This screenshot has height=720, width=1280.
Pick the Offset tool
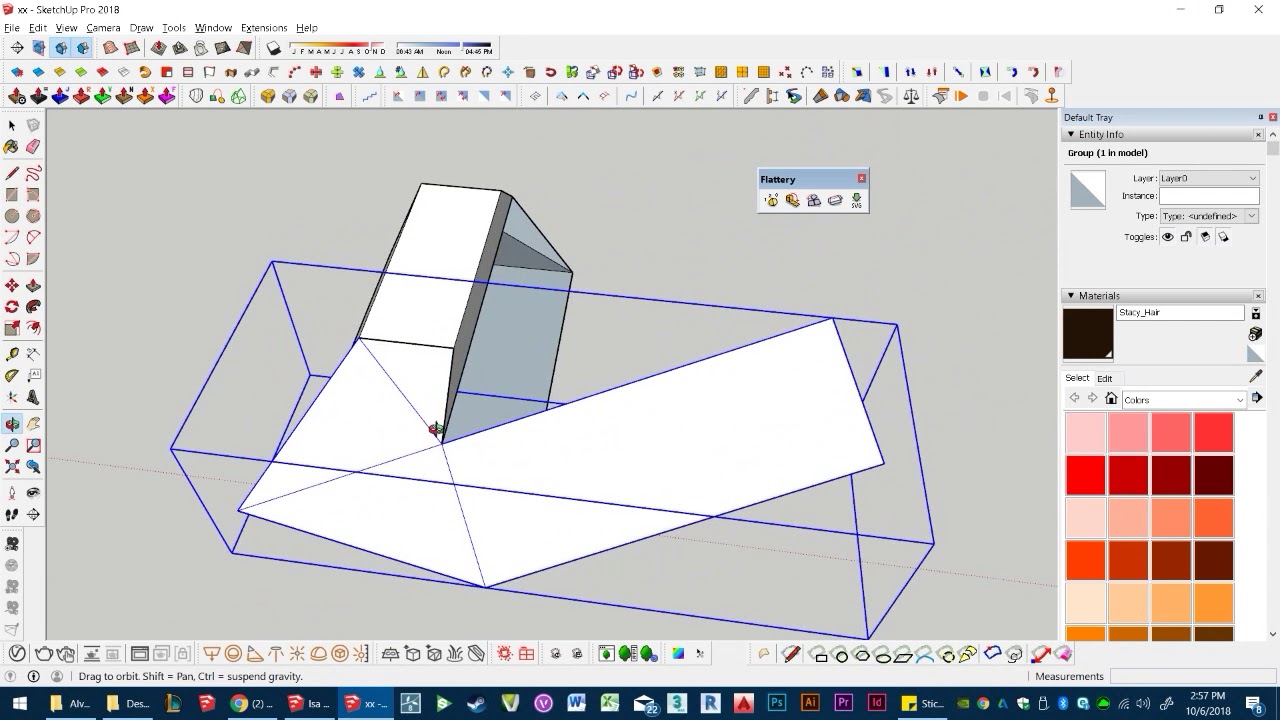(x=33, y=329)
